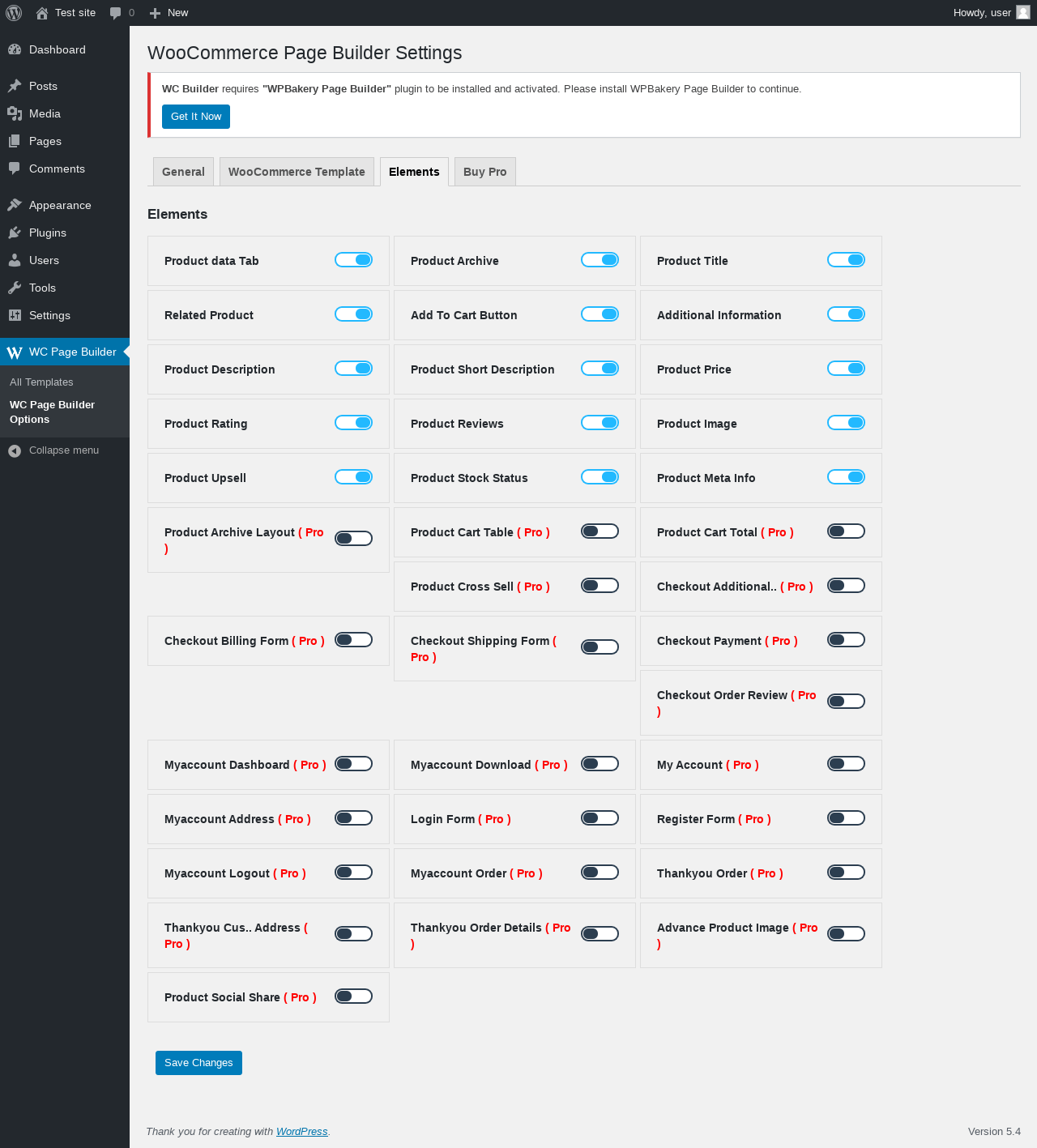Screen dimensions: 1037x1148
Task: Disable Product Price element
Action: tap(847, 369)
